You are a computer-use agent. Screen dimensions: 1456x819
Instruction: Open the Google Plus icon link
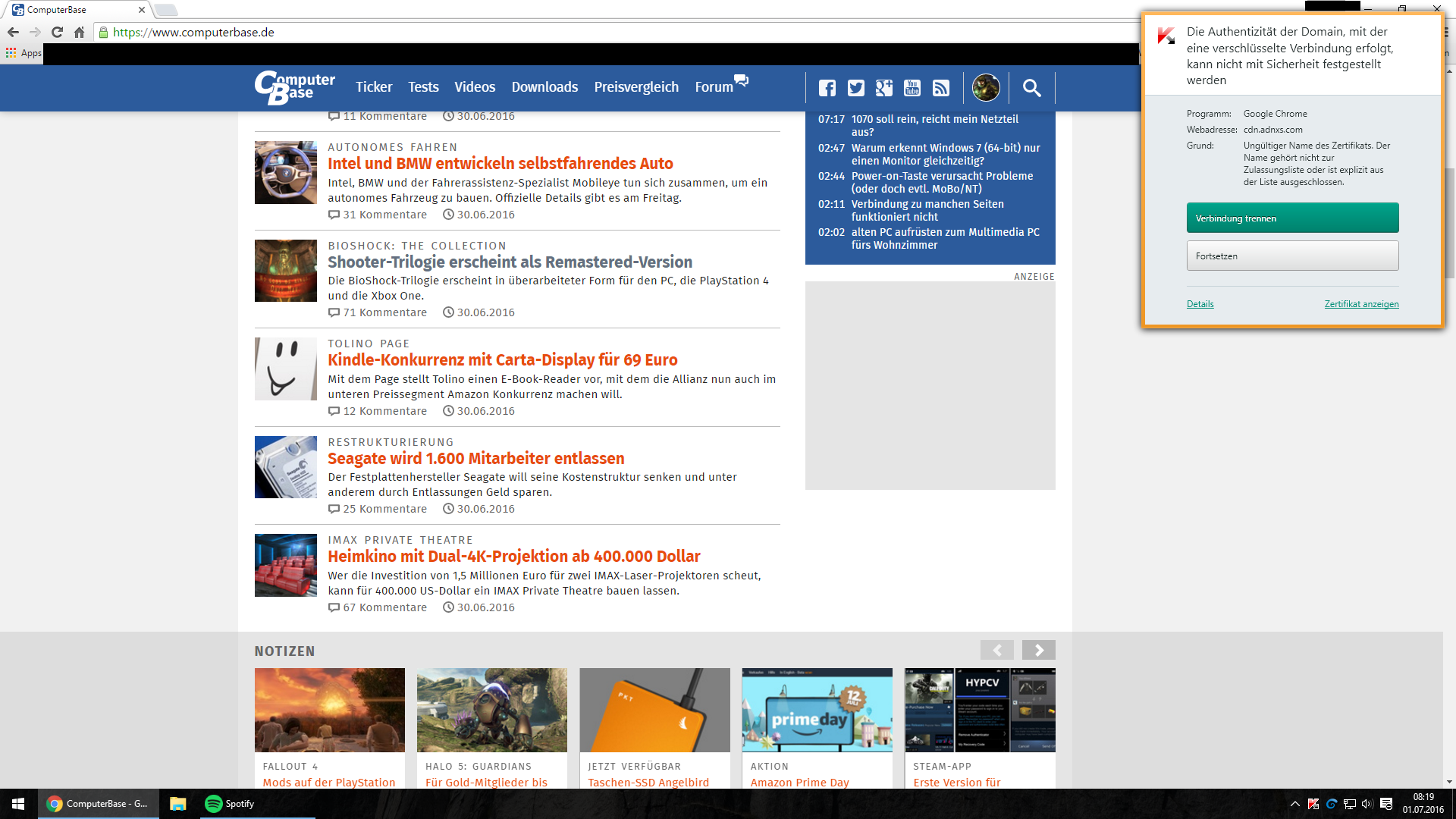coord(883,88)
